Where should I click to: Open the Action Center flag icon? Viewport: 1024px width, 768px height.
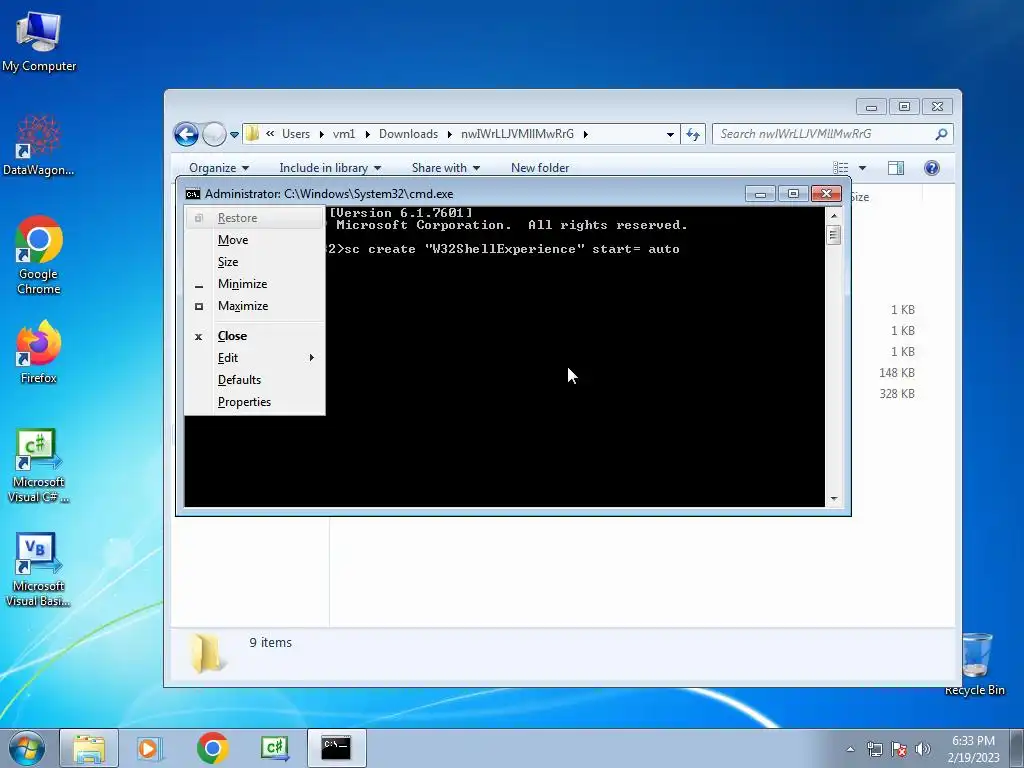899,749
